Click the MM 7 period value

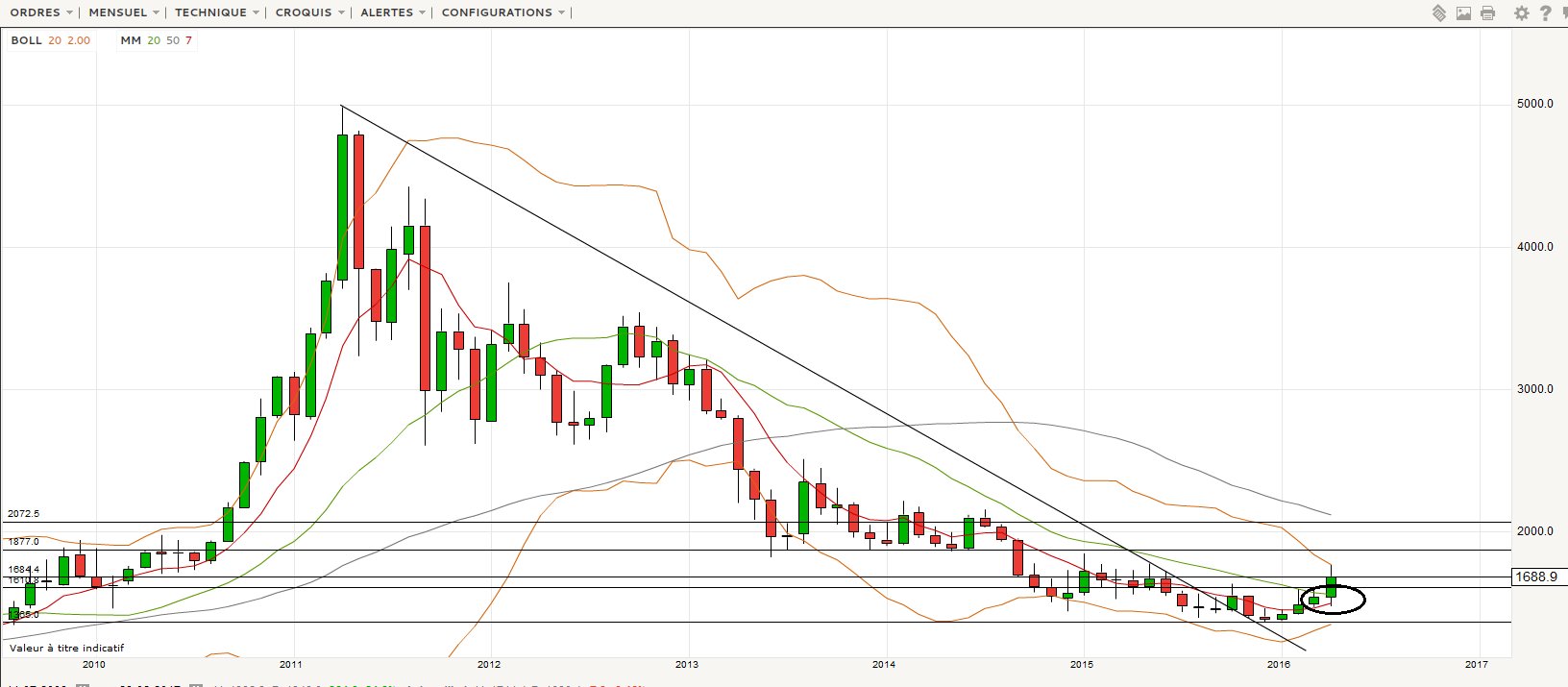click(x=189, y=40)
